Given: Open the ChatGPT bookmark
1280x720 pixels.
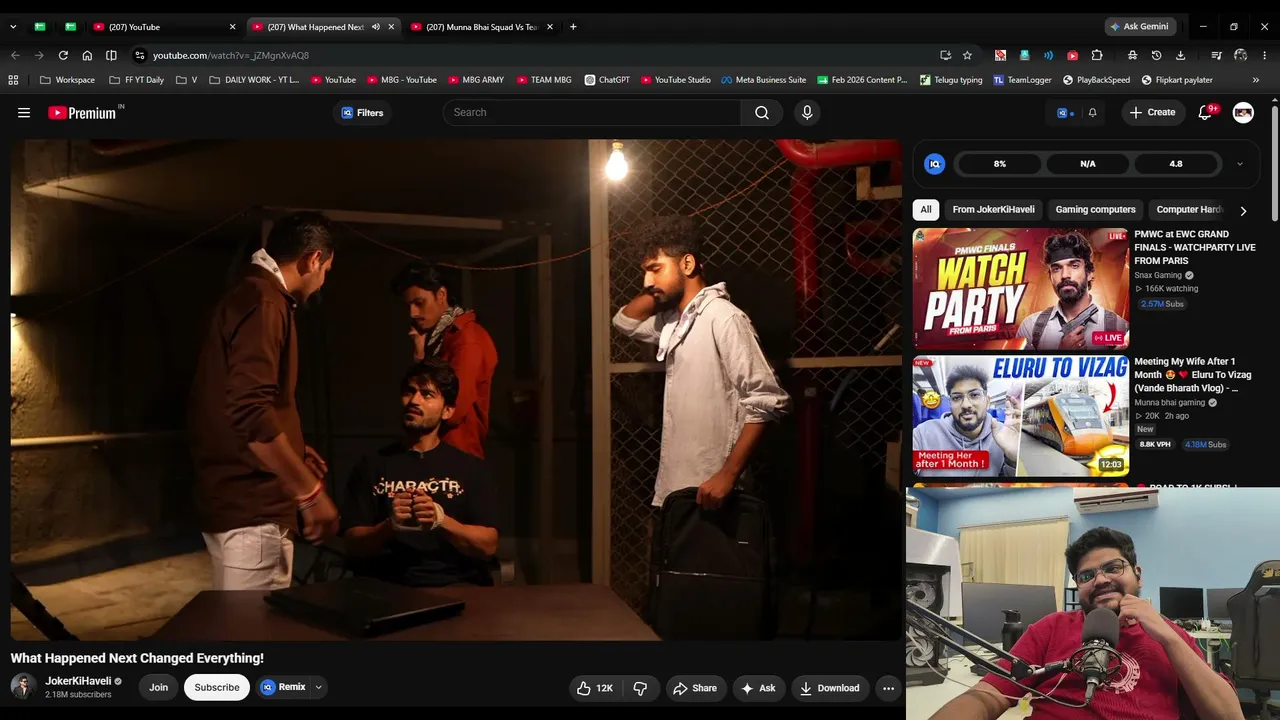Looking at the screenshot, I should click(607, 80).
